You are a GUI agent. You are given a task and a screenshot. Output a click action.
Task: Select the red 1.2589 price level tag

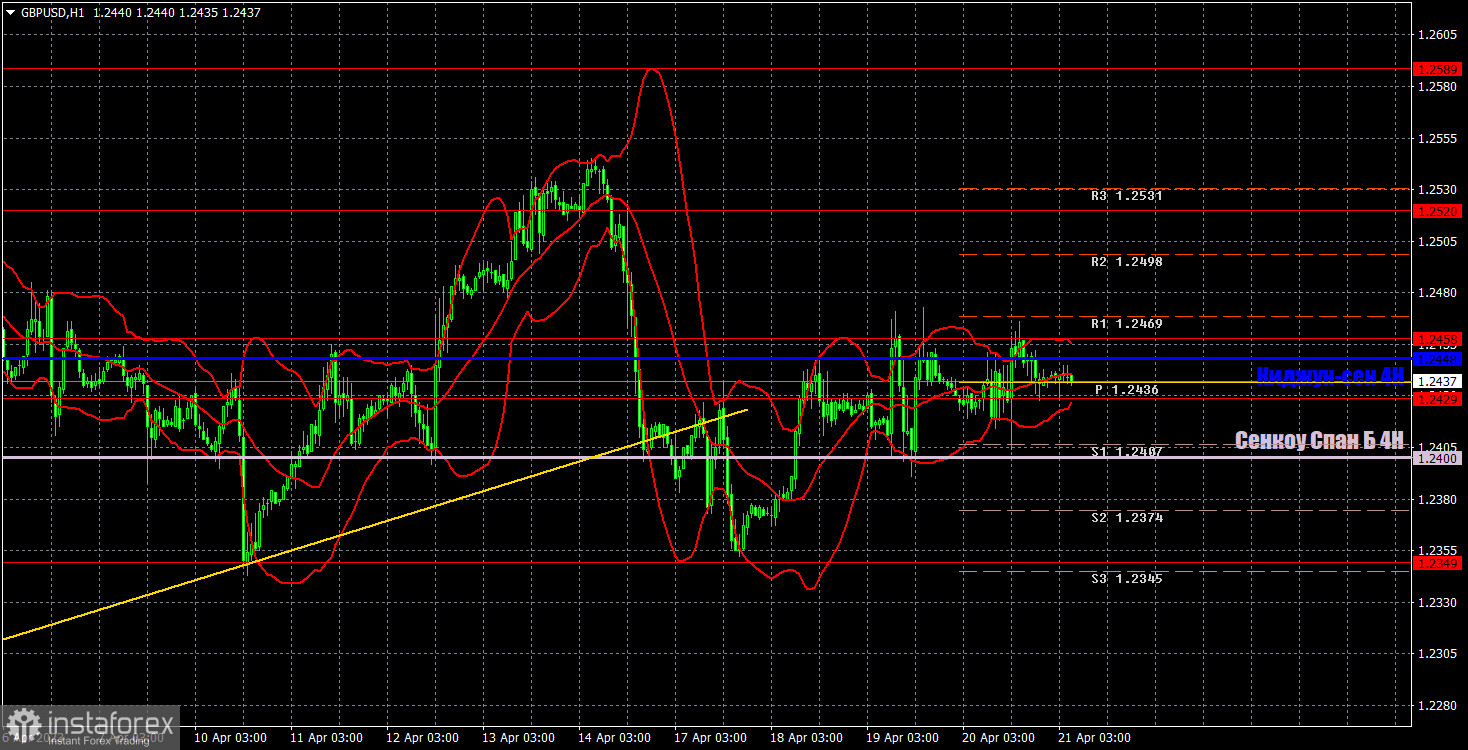click(1438, 69)
